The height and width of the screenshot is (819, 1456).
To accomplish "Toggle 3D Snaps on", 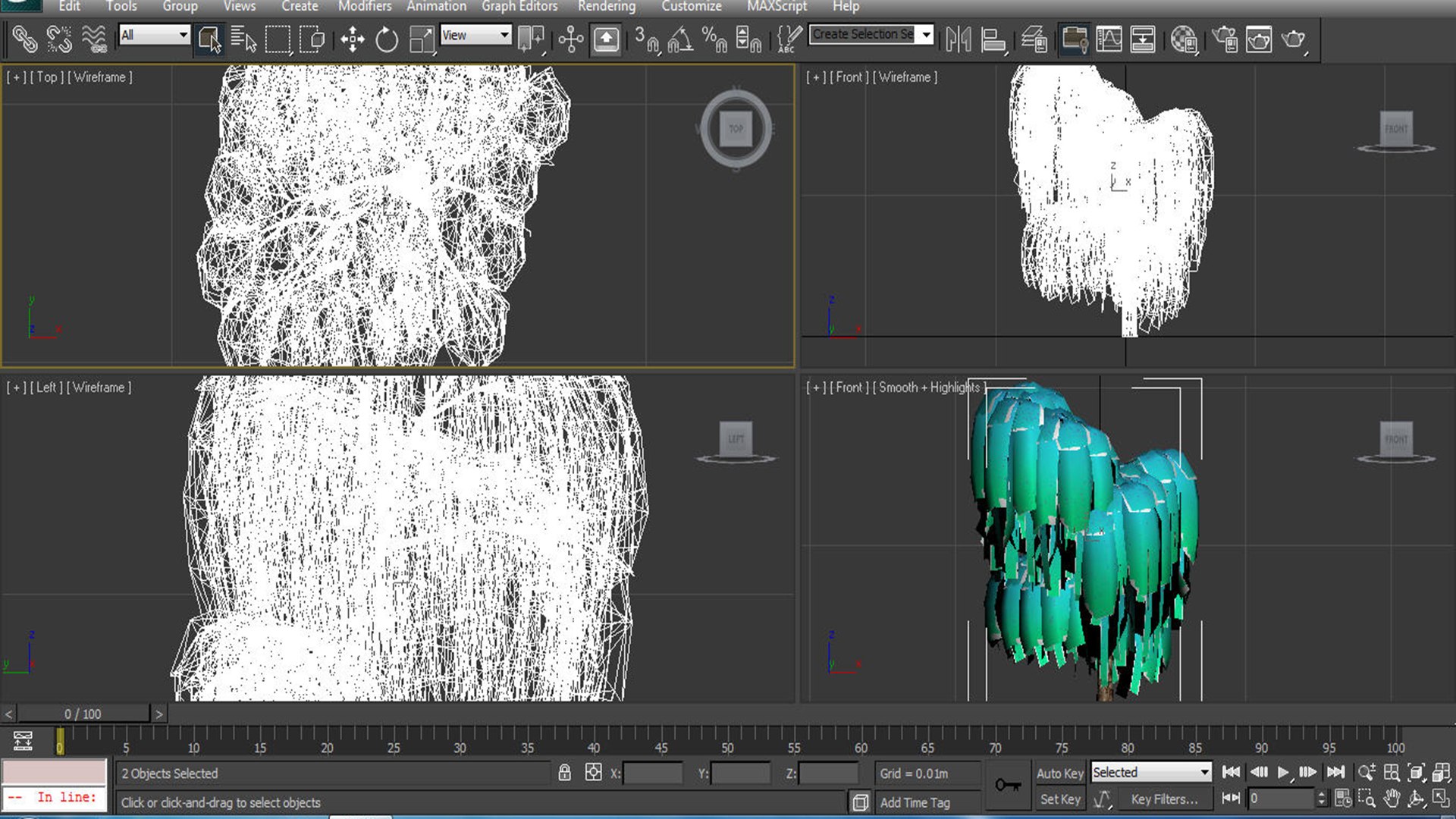I will click(646, 39).
